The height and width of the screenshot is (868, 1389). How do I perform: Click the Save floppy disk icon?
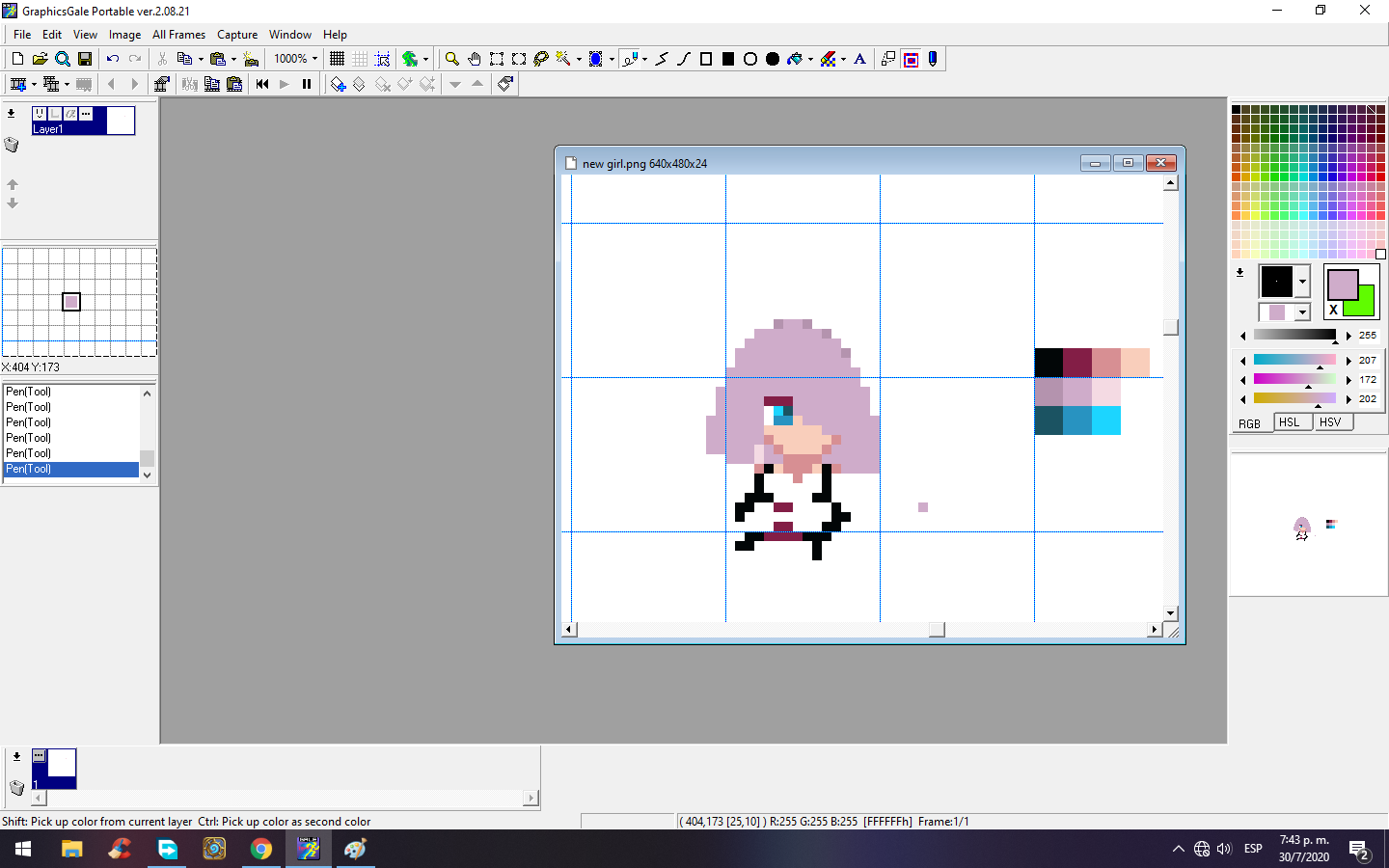tap(84, 59)
